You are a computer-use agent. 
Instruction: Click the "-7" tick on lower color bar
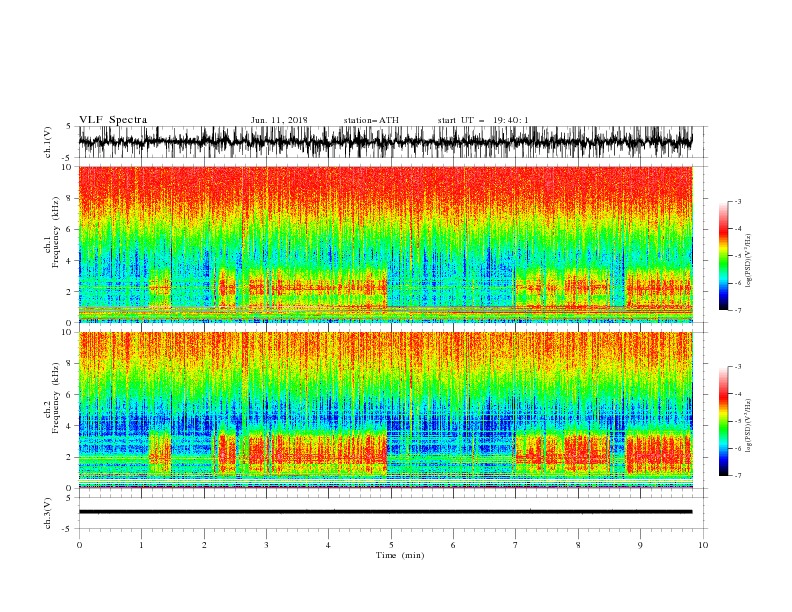(738, 476)
